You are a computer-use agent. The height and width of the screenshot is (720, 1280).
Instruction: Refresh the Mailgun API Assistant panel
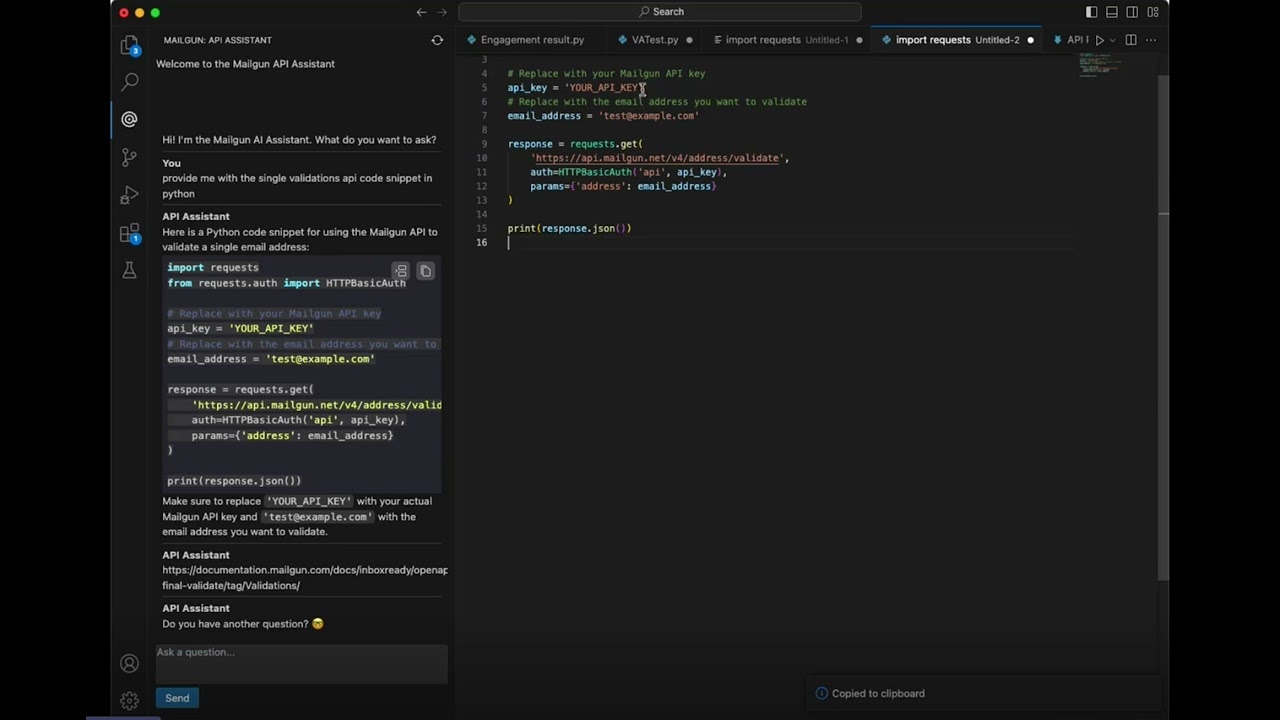pyautogui.click(x=437, y=40)
